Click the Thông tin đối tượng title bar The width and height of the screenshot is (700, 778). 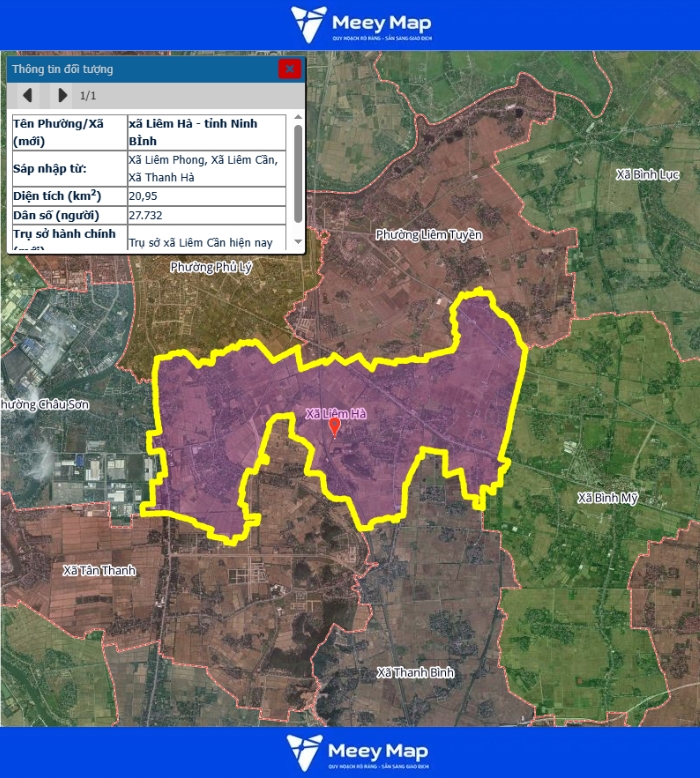pyautogui.click(x=140, y=69)
